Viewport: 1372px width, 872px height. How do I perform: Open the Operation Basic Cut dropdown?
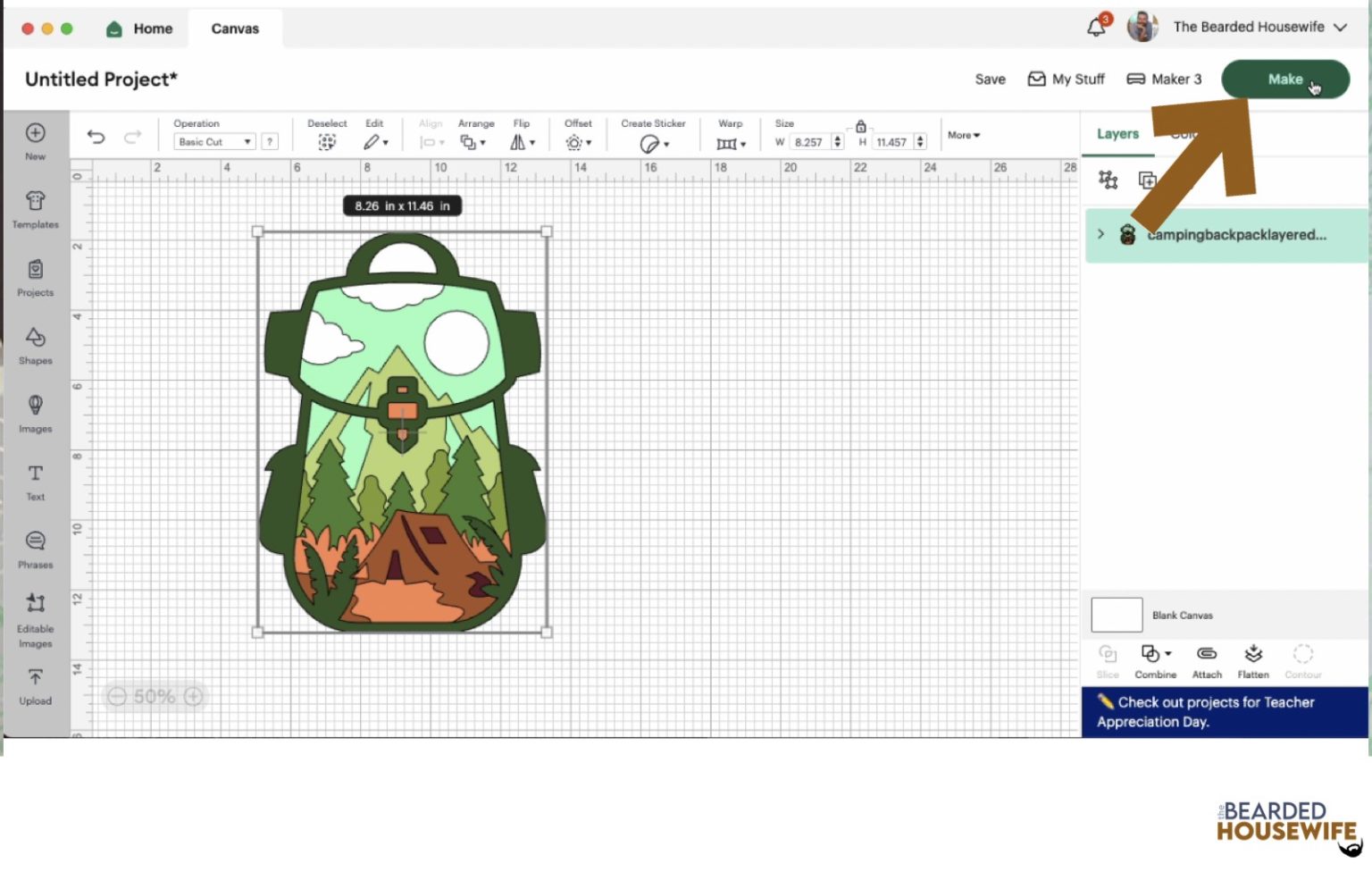pos(213,142)
